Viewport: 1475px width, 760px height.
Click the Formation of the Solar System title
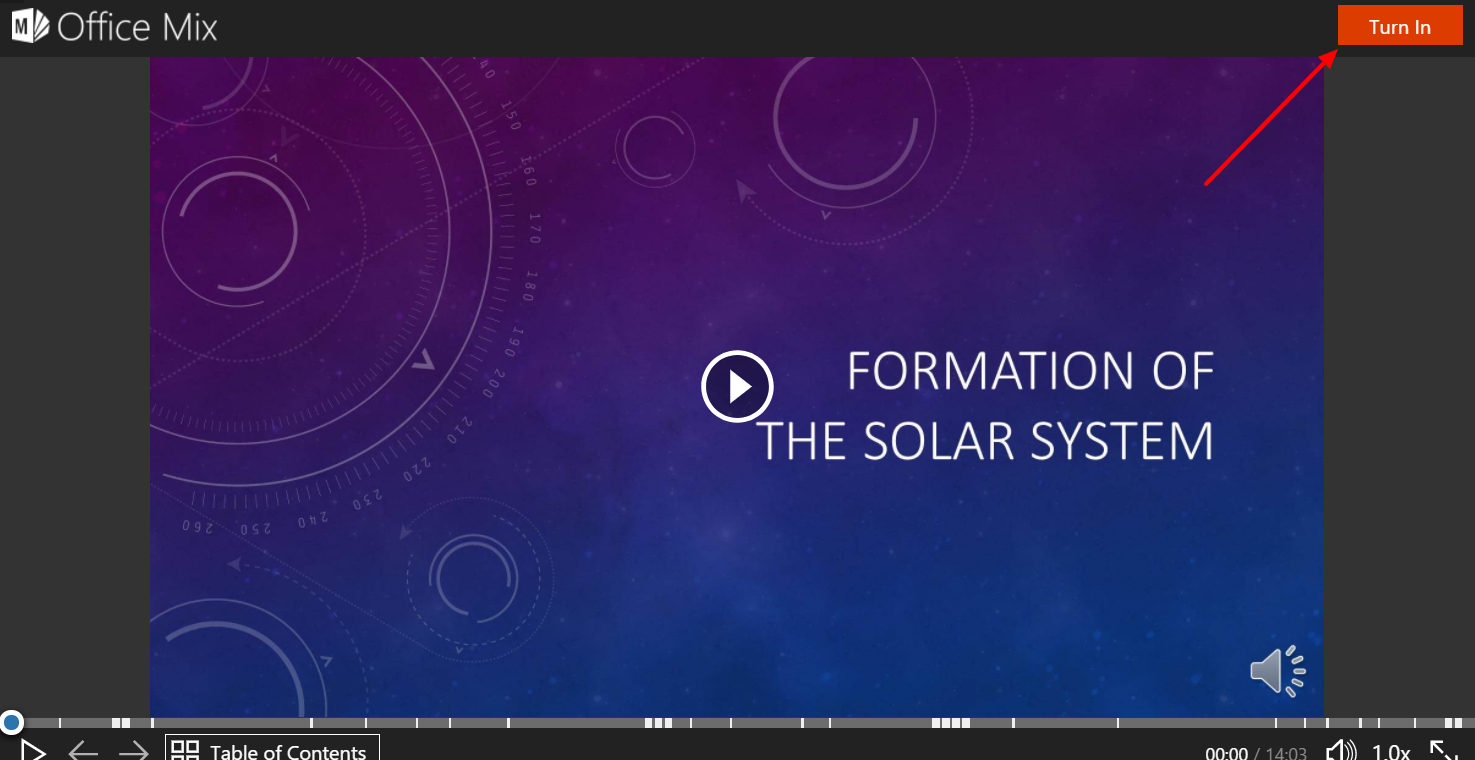pyautogui.click(x=985, y=406)
